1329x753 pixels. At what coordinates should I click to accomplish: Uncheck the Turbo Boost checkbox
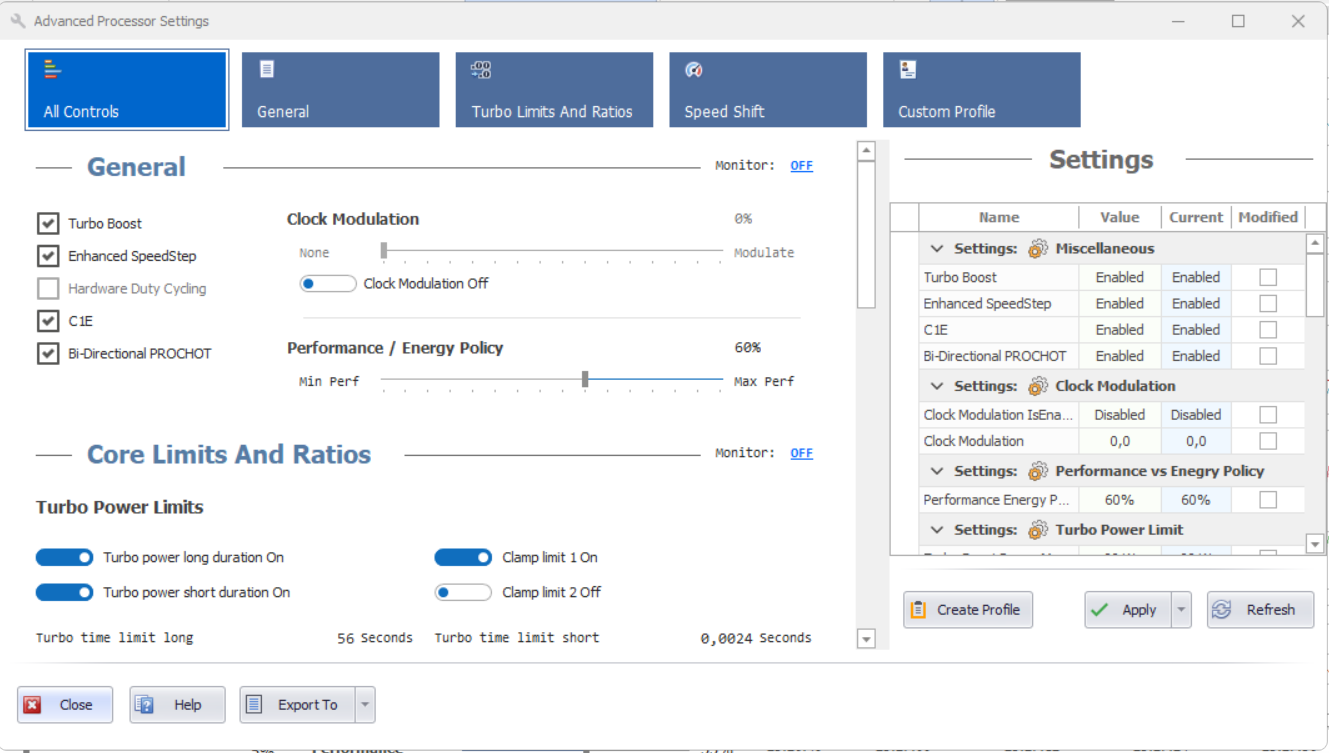[48, 223]
